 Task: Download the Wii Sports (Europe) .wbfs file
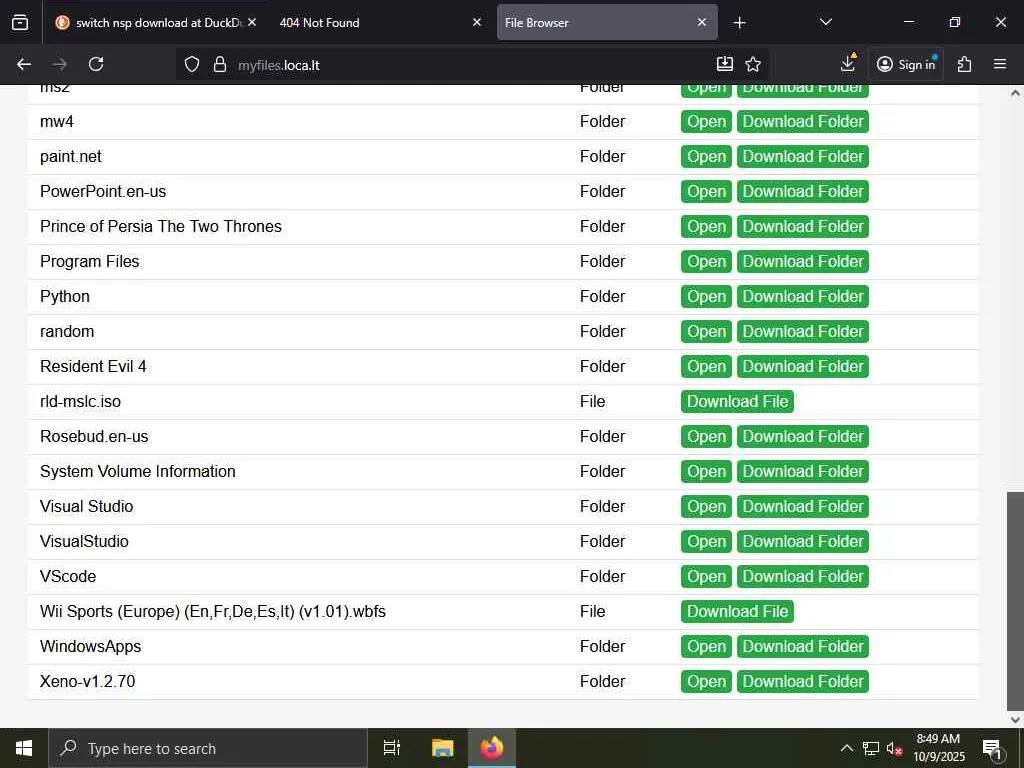point(737,611)
